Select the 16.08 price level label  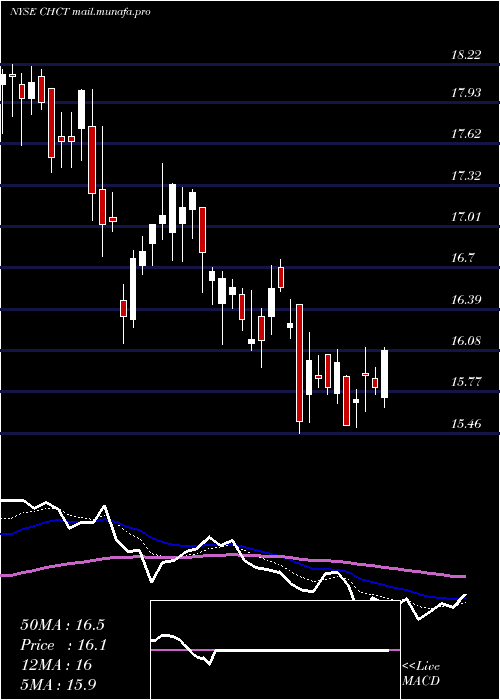click(466, 341)
